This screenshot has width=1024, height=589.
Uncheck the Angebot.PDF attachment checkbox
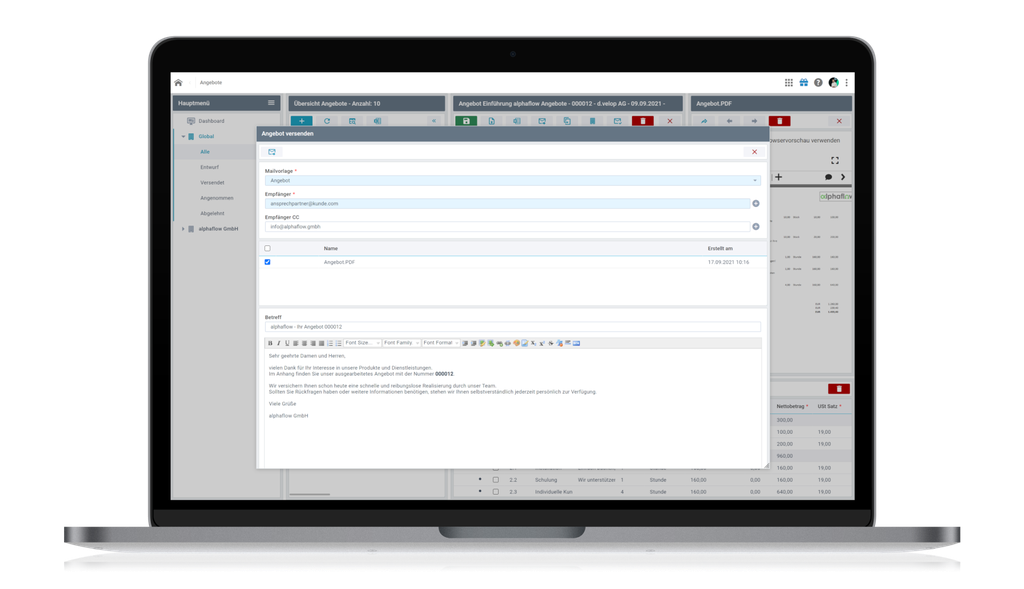pos(267,262)
